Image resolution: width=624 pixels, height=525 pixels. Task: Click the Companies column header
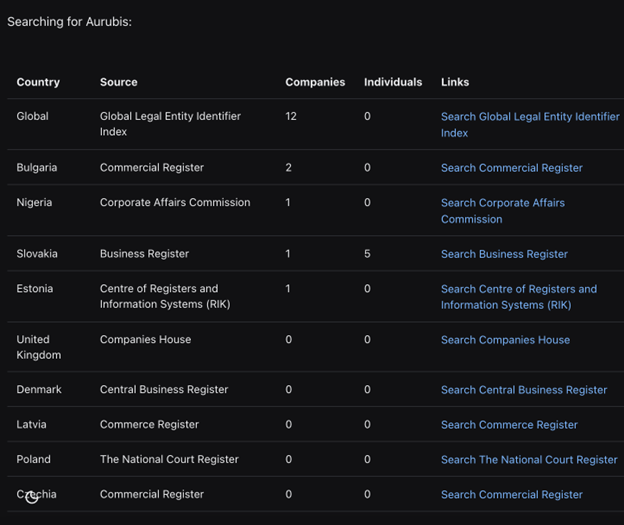click(315, 82)
